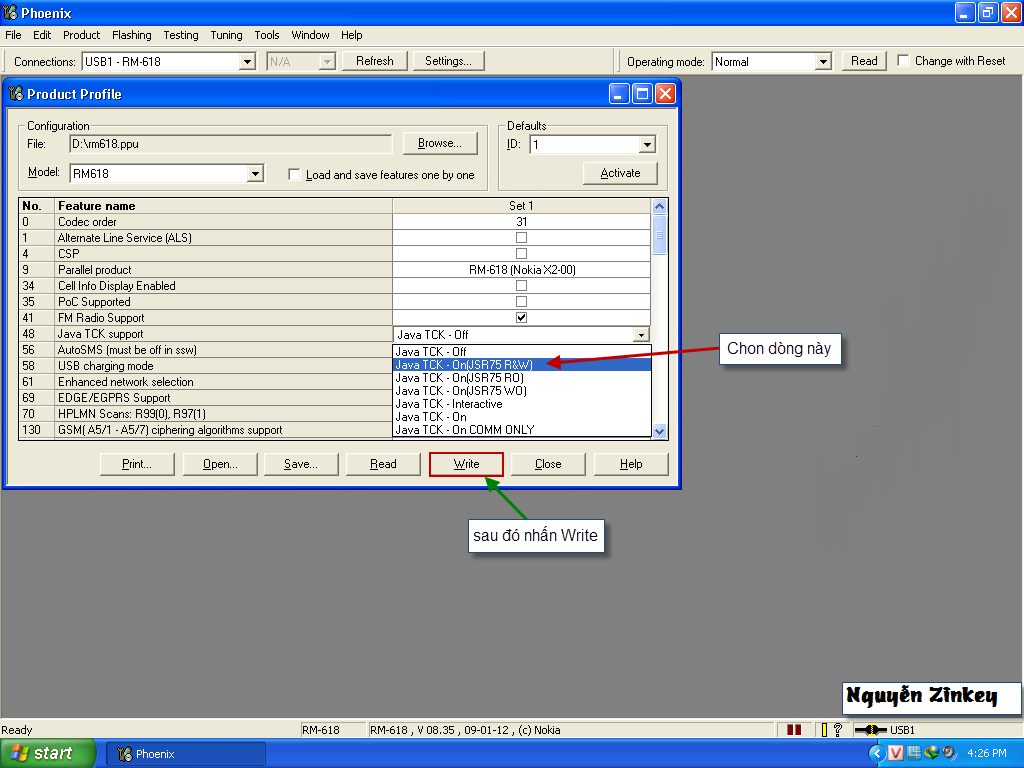Open the volume speaker tray icon
The image size is (1024, 768).
pos(949,753)
